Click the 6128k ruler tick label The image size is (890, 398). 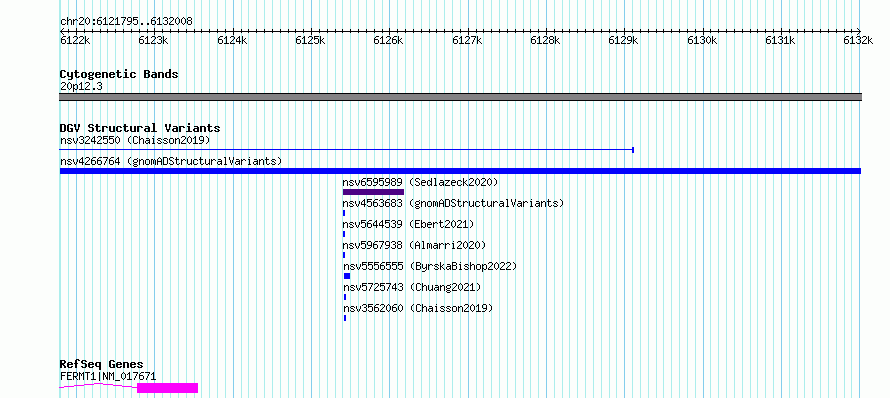pos(545,40)
